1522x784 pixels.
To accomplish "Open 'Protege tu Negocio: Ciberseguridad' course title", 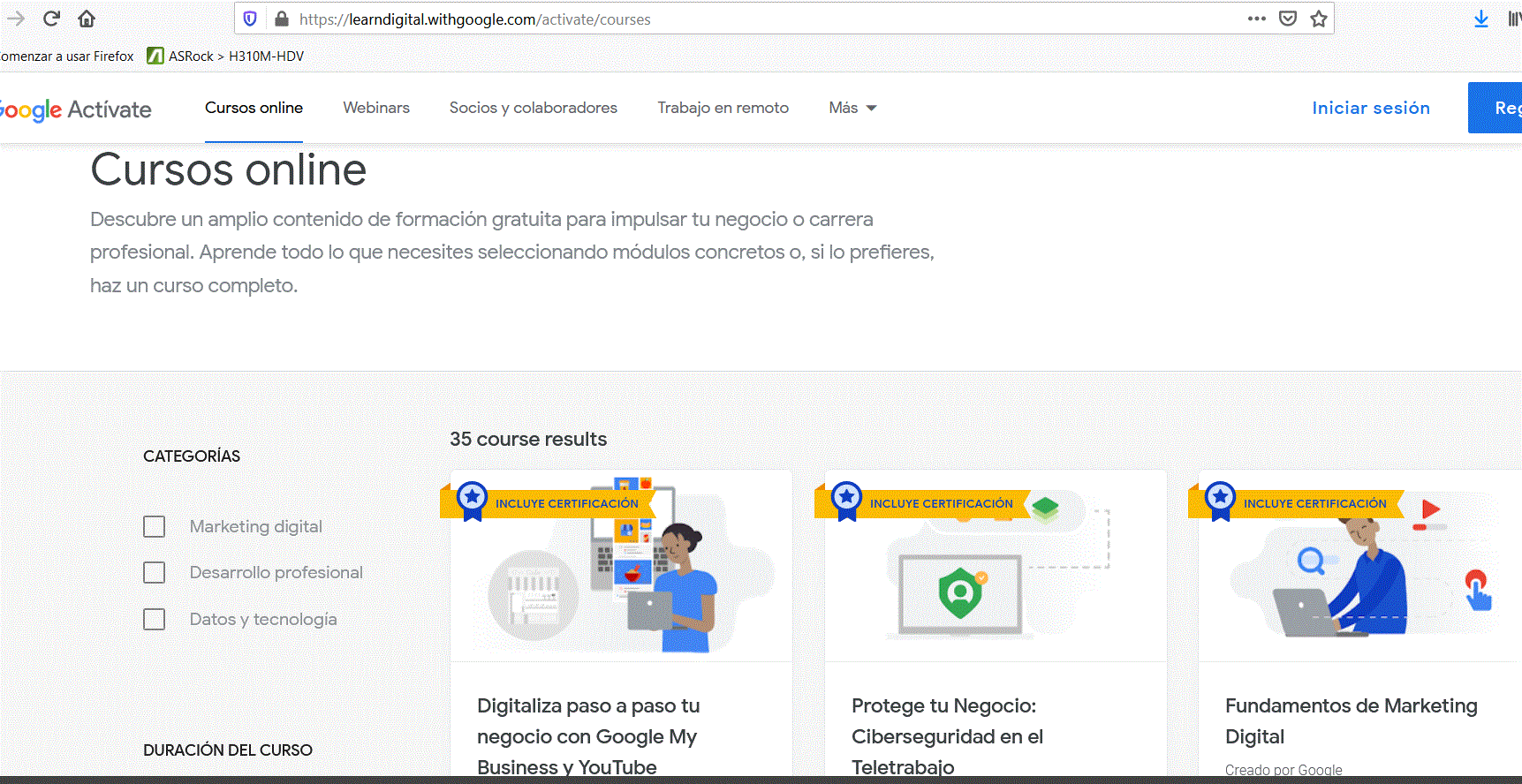I will (x=947, y=736).
